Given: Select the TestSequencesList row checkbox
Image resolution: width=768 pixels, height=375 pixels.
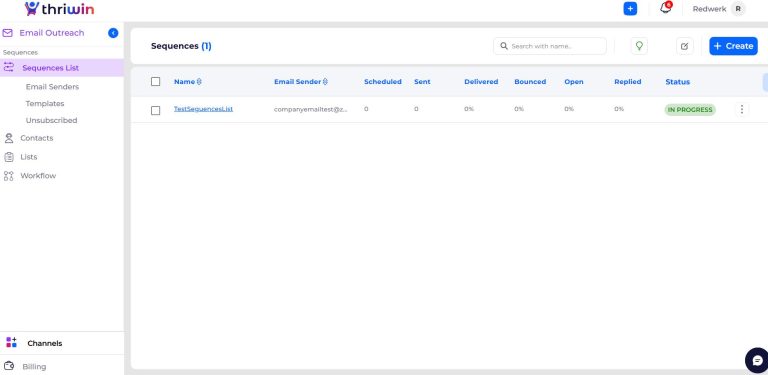Looking at the screenshot, I should point(155,110).
